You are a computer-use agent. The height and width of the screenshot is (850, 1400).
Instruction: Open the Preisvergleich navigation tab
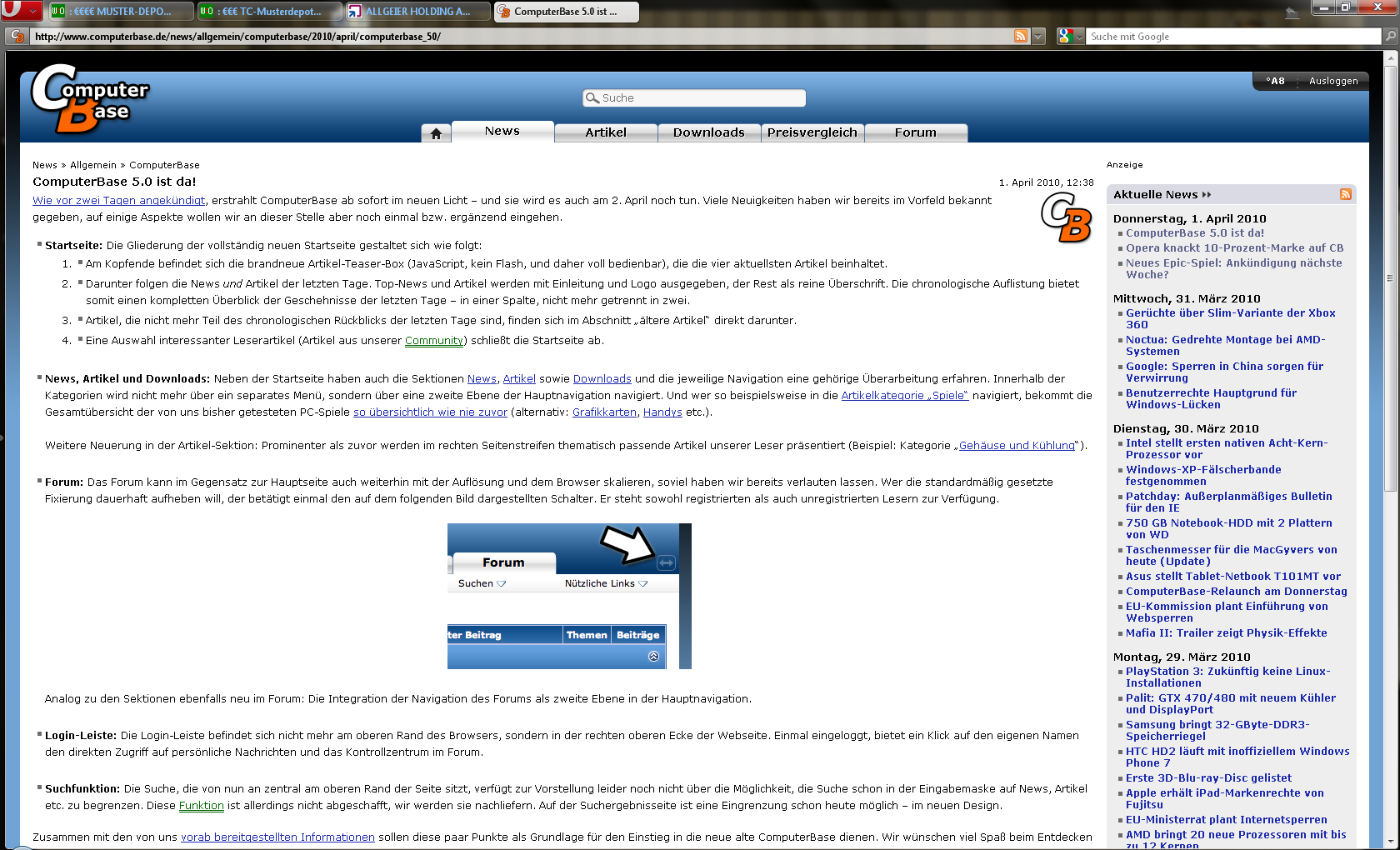812,132
